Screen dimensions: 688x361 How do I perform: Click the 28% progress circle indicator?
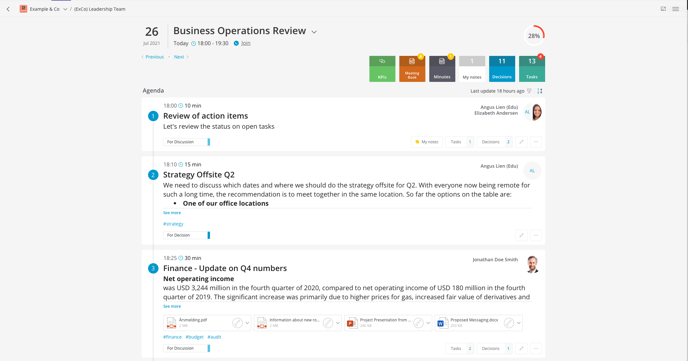pyautogui.click(x=534, y=36)
